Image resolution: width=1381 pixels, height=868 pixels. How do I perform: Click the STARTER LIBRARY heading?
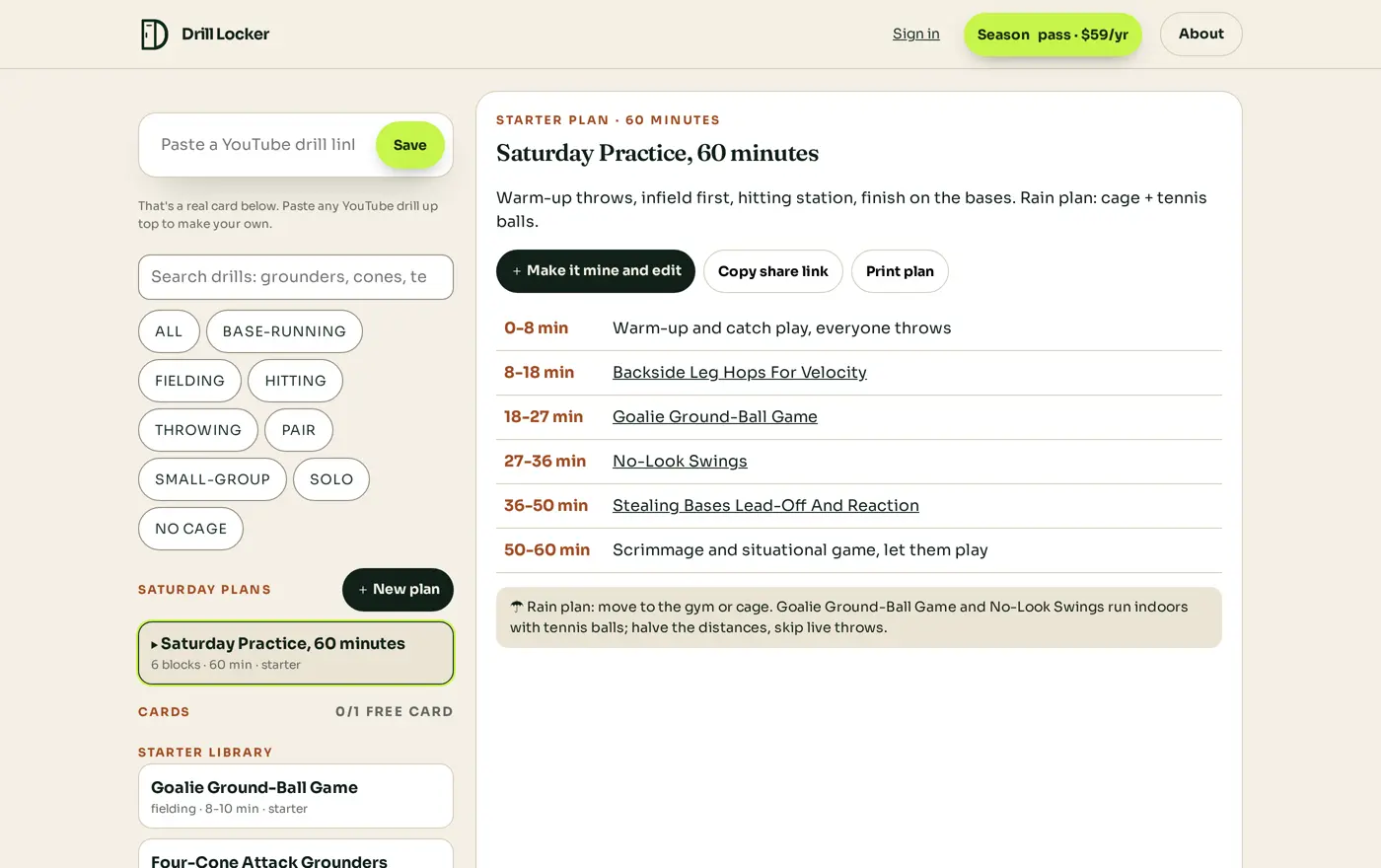click(x=205, y=752)
